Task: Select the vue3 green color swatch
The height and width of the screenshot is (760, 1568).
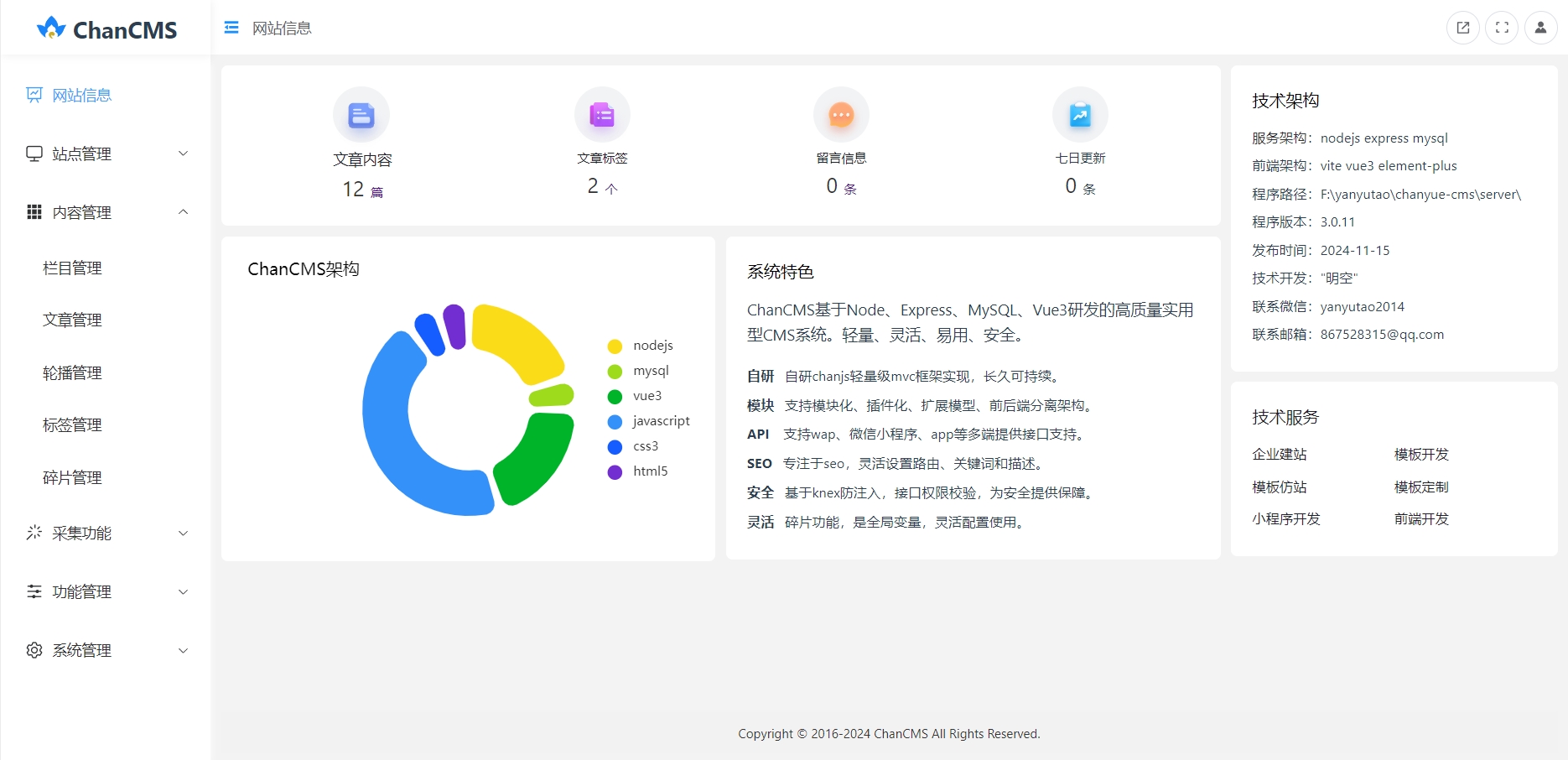Action: [x=615, y=395]
